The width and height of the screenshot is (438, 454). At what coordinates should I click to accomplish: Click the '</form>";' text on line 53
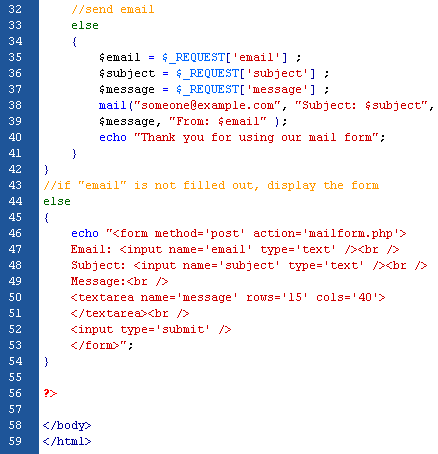[102, 345]
